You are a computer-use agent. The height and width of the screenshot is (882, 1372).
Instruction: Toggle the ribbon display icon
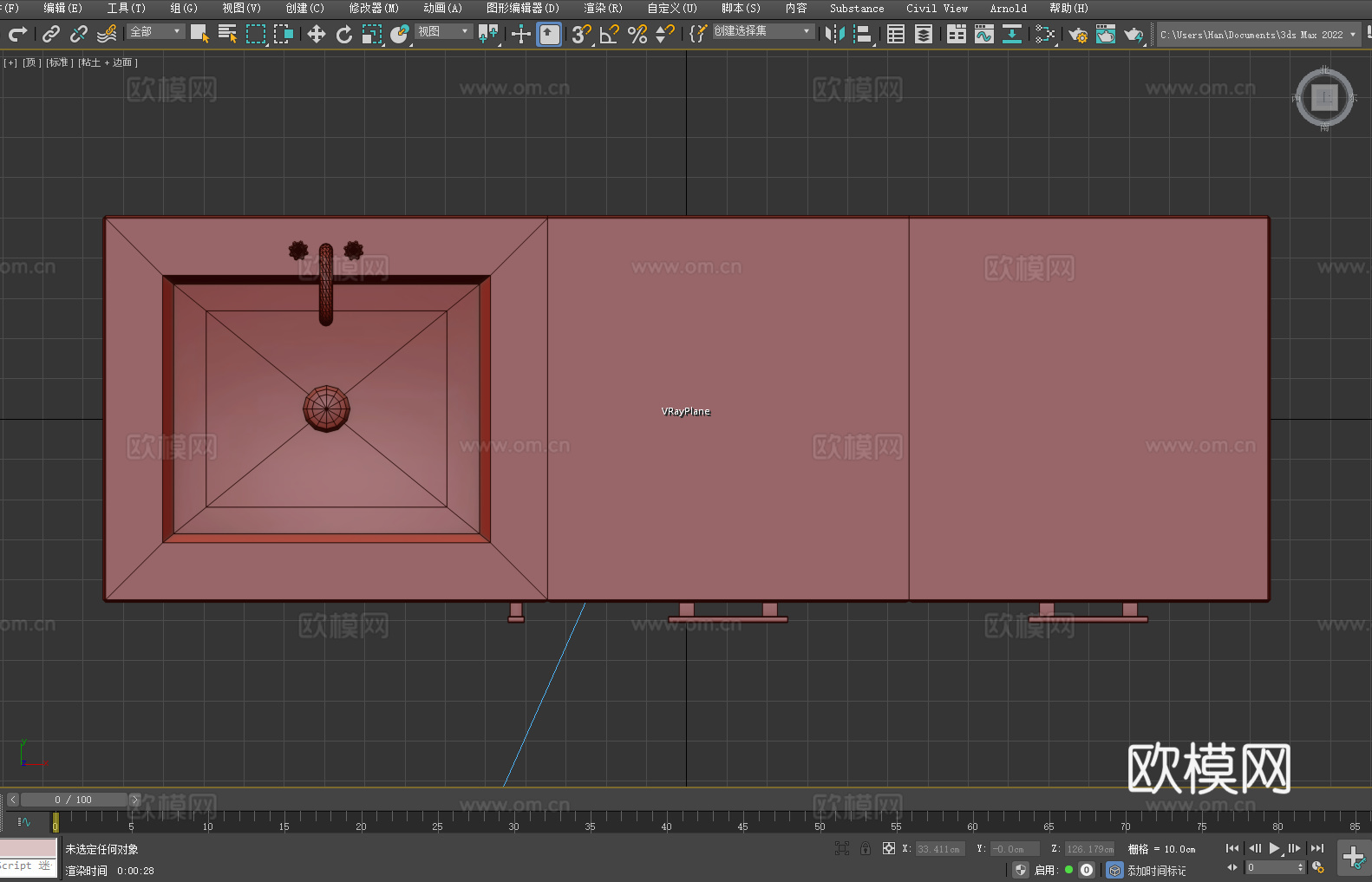point(957,34)
